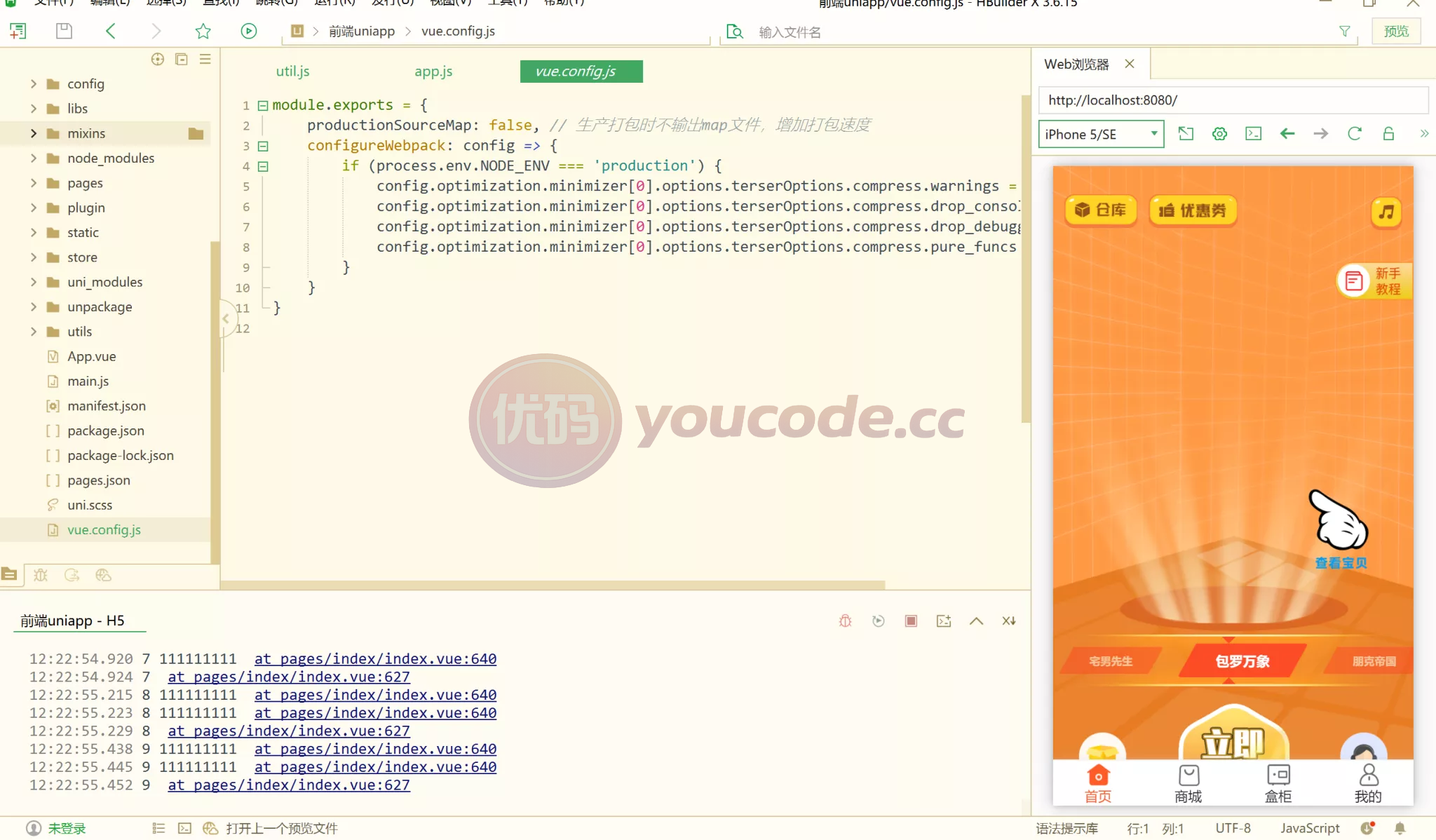Reload the Web browser page
This screenshot has height=840, width=1436.
[x=1355, y=134]
